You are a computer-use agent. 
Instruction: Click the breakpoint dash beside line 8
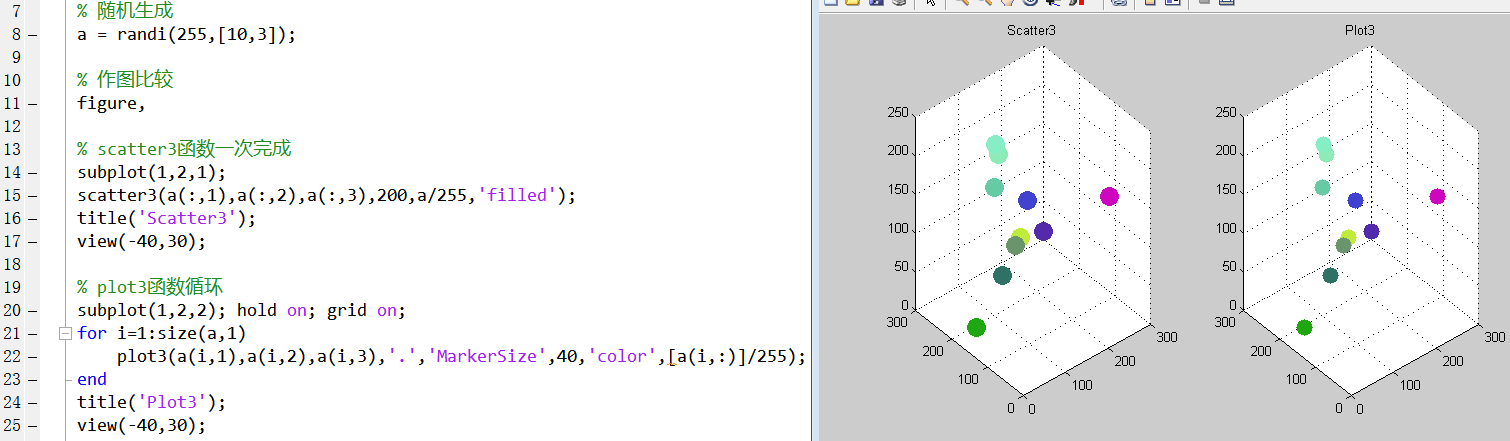pyautogui.click(x=33, y=35)
